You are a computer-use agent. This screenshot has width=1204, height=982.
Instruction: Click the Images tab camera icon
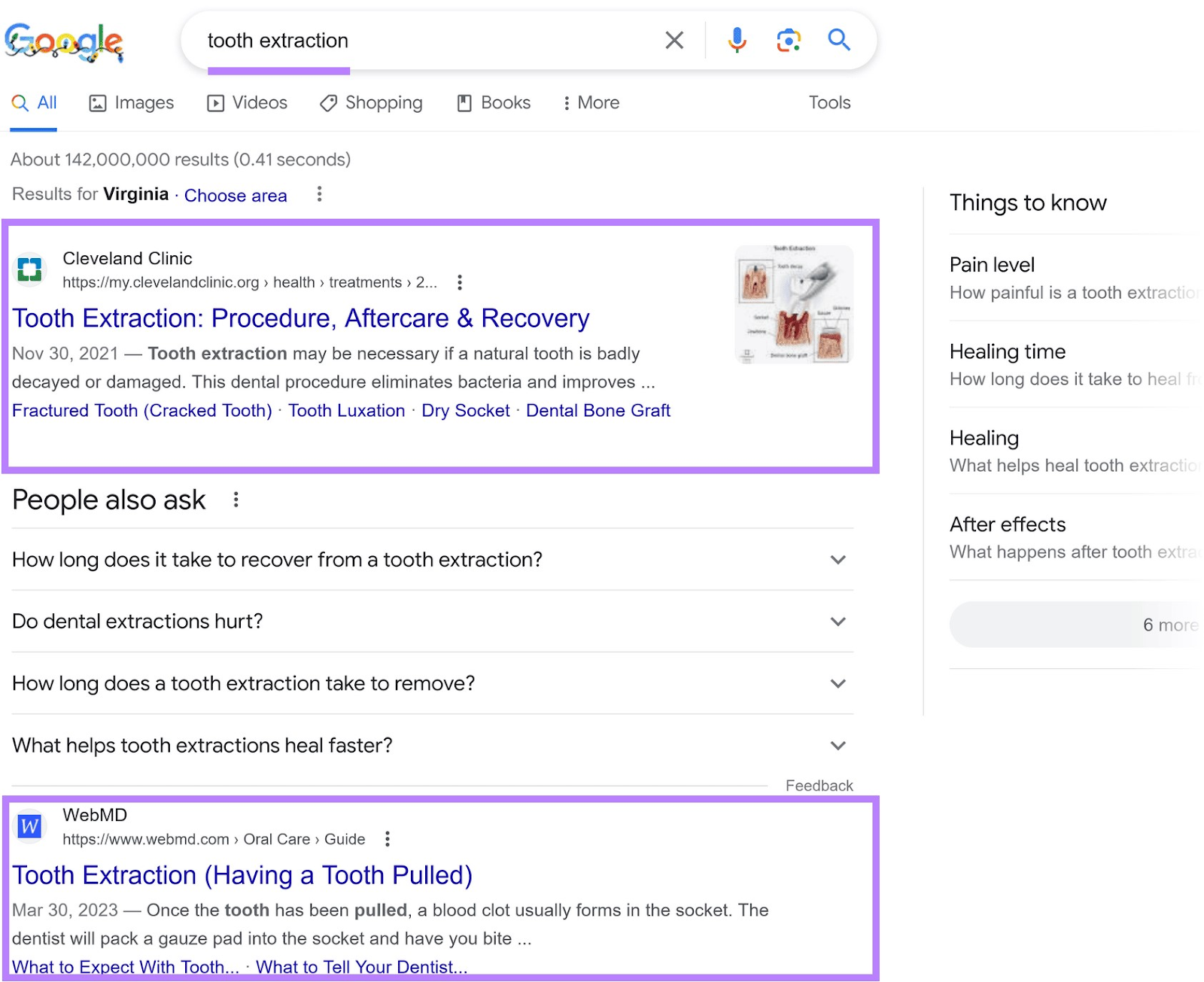point(97,102)
